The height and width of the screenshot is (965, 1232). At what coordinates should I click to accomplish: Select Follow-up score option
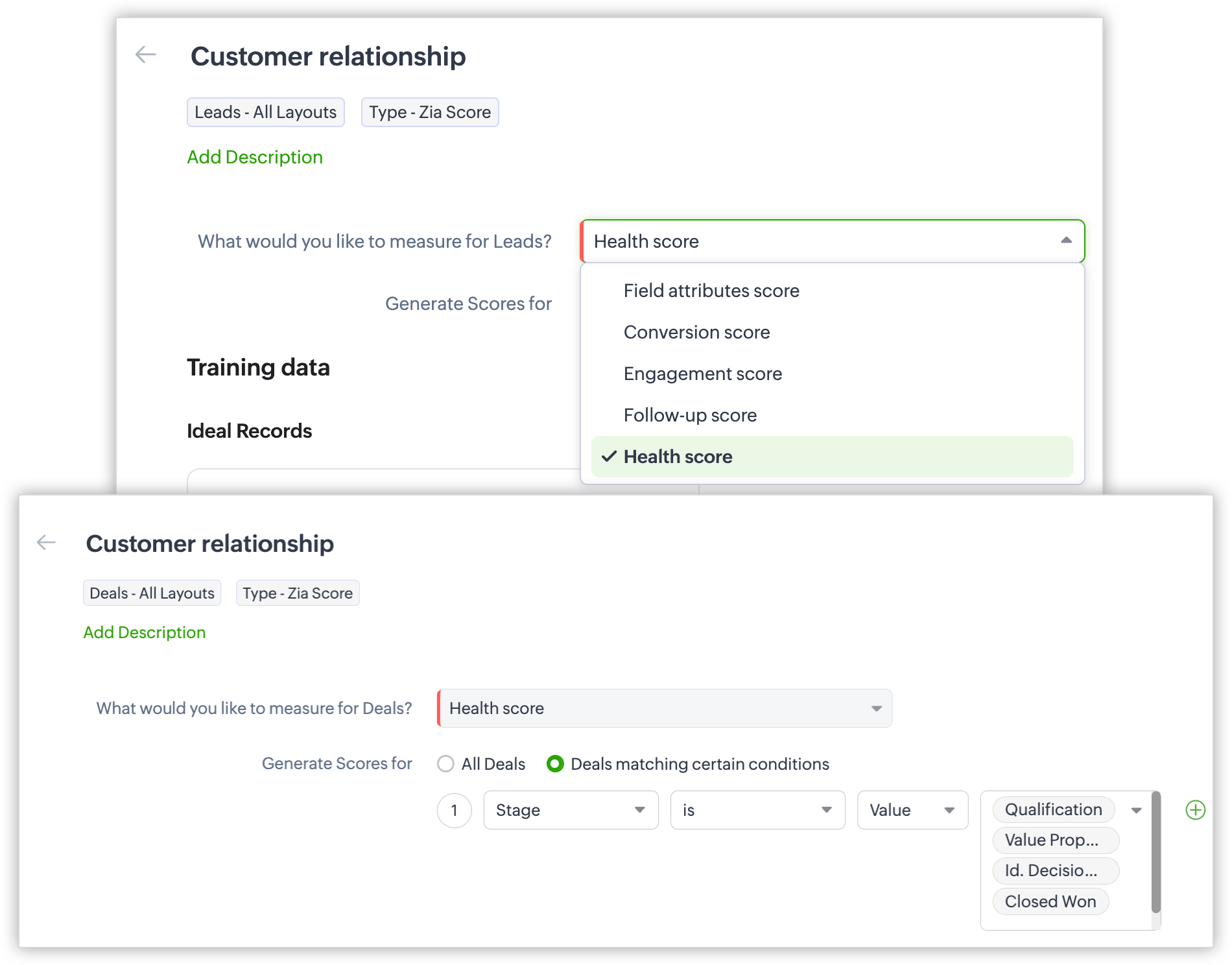690,415
